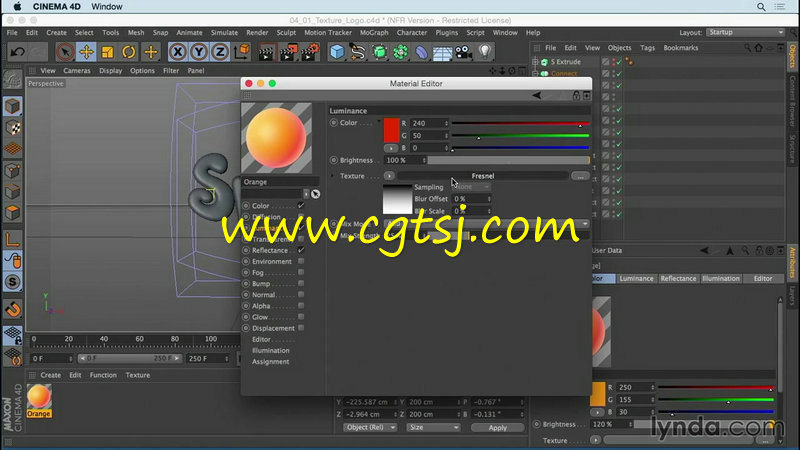Screen dimensions: 800x450
Task: Switch to Polygons mode
Action: (x=13, y=212)
